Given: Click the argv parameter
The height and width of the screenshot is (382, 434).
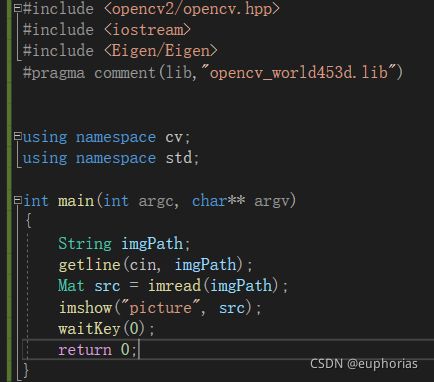Looking at the screenshot, I should tap(272, 202).
